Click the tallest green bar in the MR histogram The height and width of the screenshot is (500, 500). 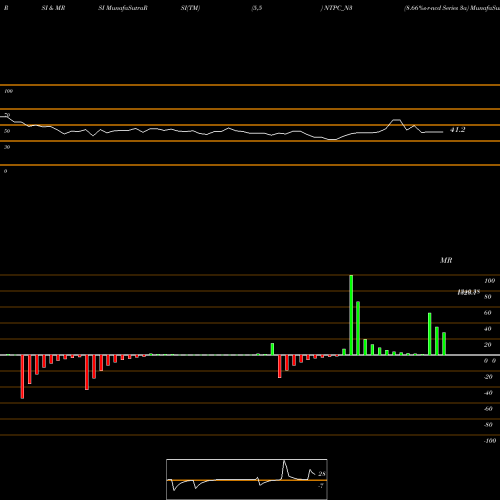[351, 315]
